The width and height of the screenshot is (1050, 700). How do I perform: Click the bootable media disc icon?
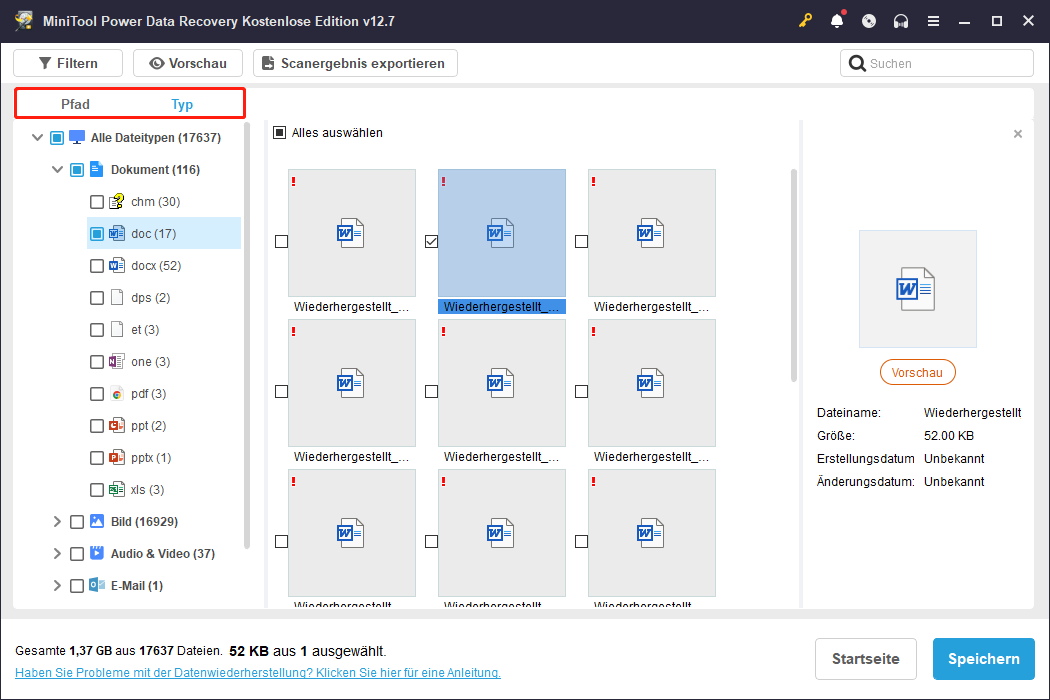tap(869, 20)
